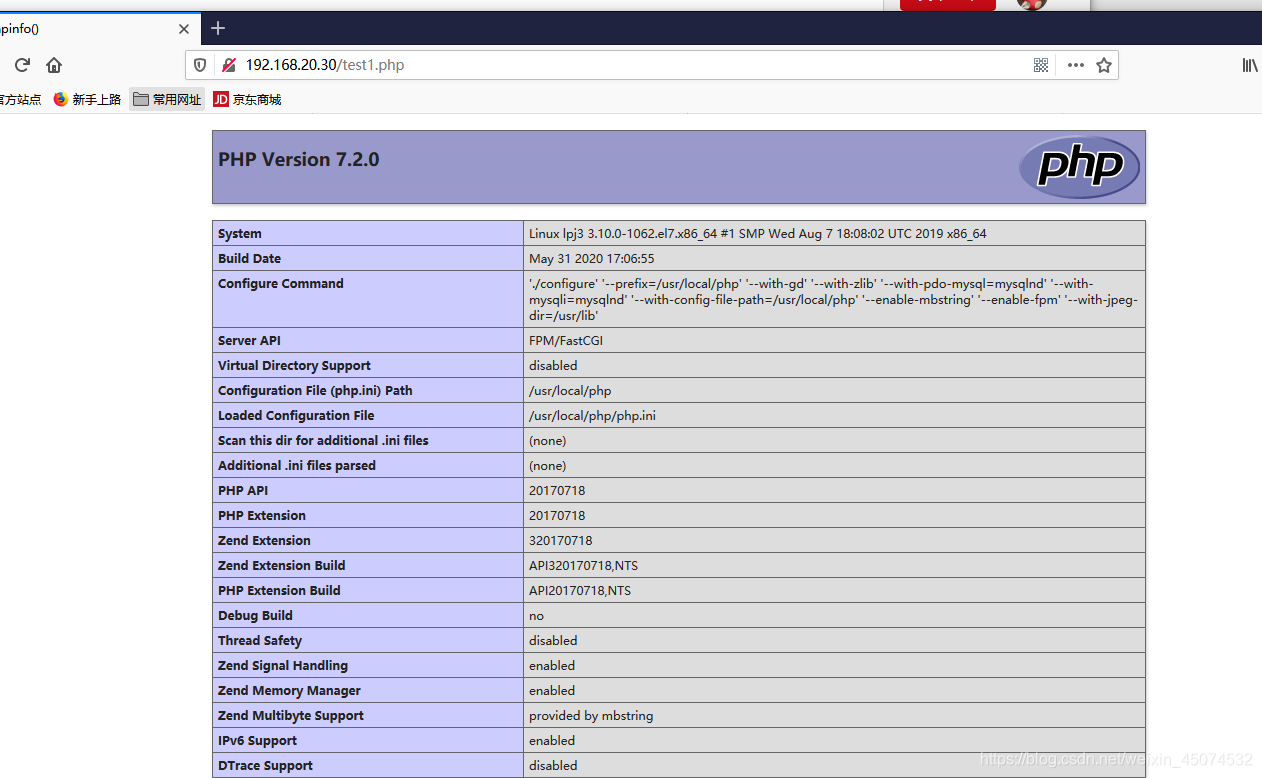1262x778 pixels.
Task: Close the phpinfo() tab
Action: coord(184,29)
